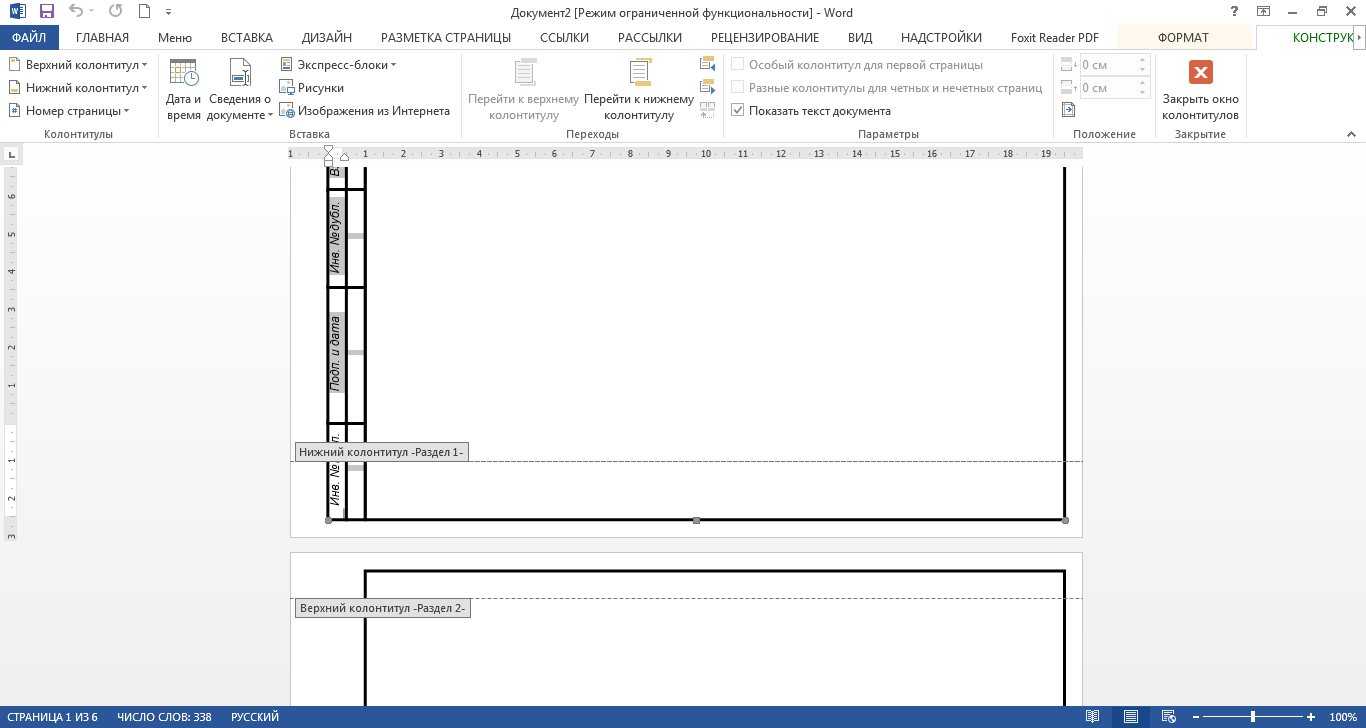Save the document with the floppy disk icon
This screenshot has height=728, width=1366.
(46, 12)
